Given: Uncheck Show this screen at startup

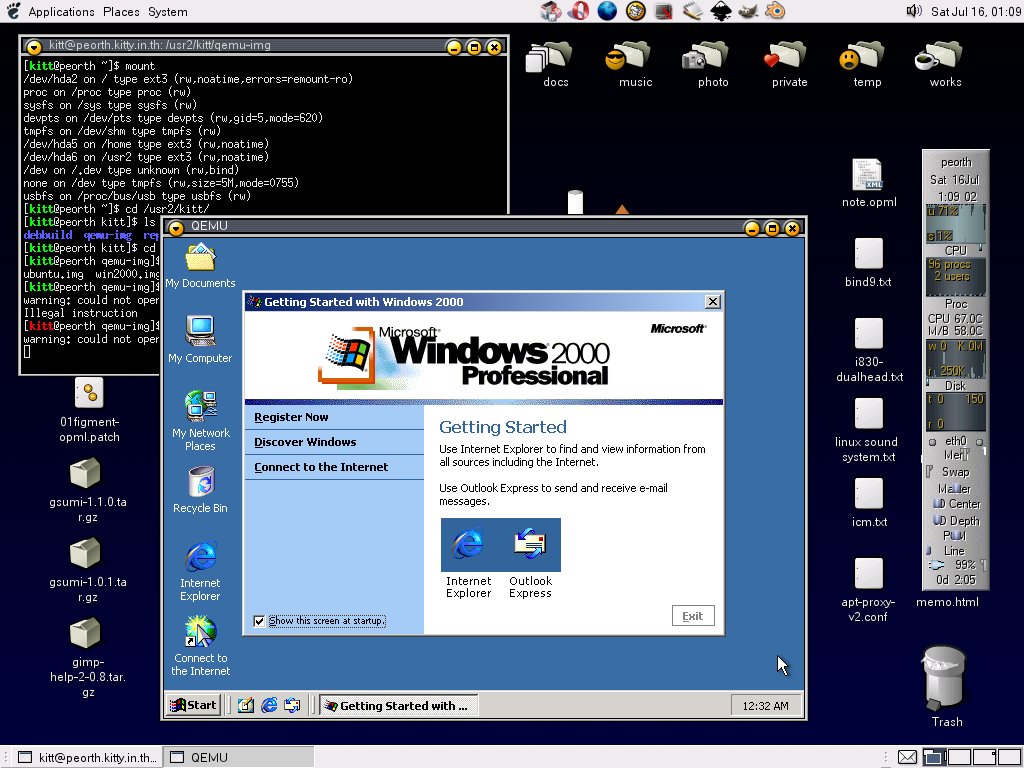Looking at the screenshot, I should [259, 620].
